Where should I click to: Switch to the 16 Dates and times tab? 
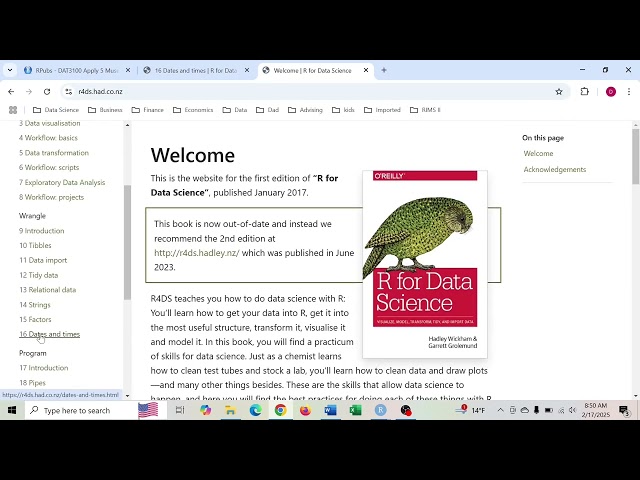point(195,70)
